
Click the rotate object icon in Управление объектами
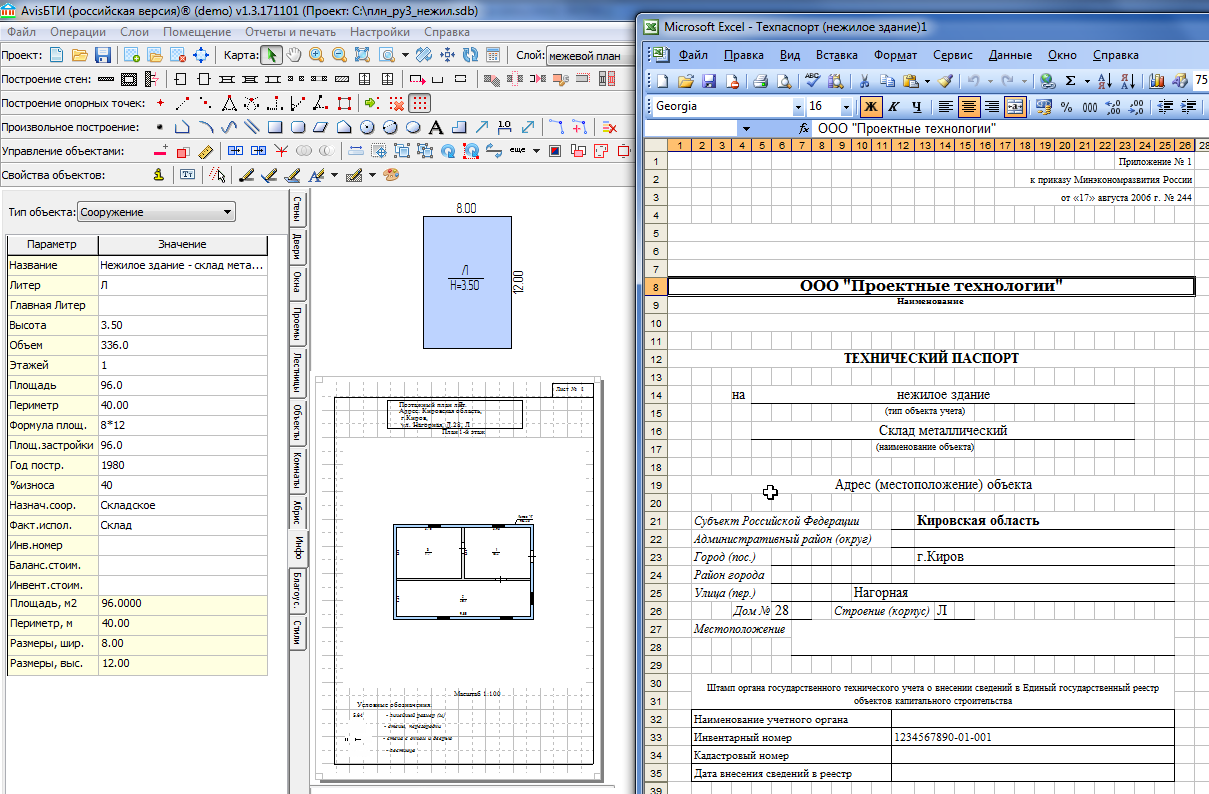click(448, 151)
